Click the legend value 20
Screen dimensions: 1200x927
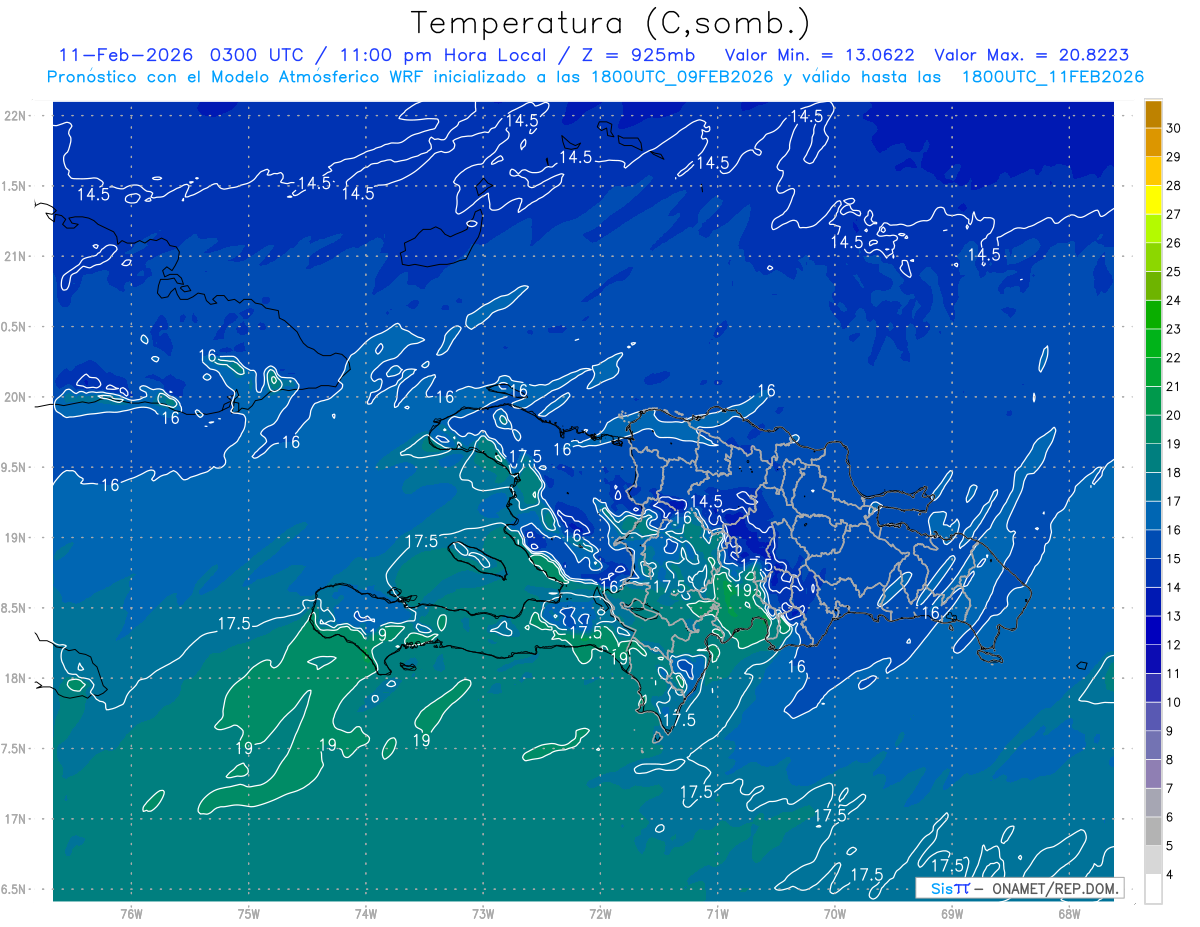[1173, 416]
